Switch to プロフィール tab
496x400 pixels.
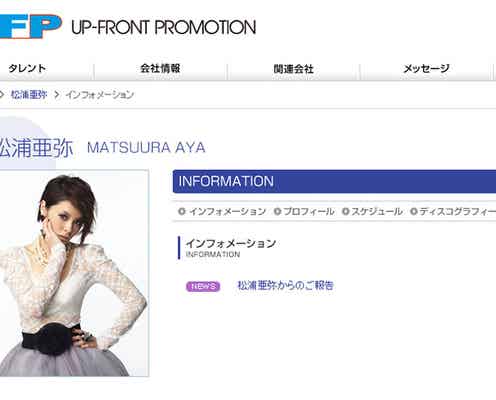309,211
